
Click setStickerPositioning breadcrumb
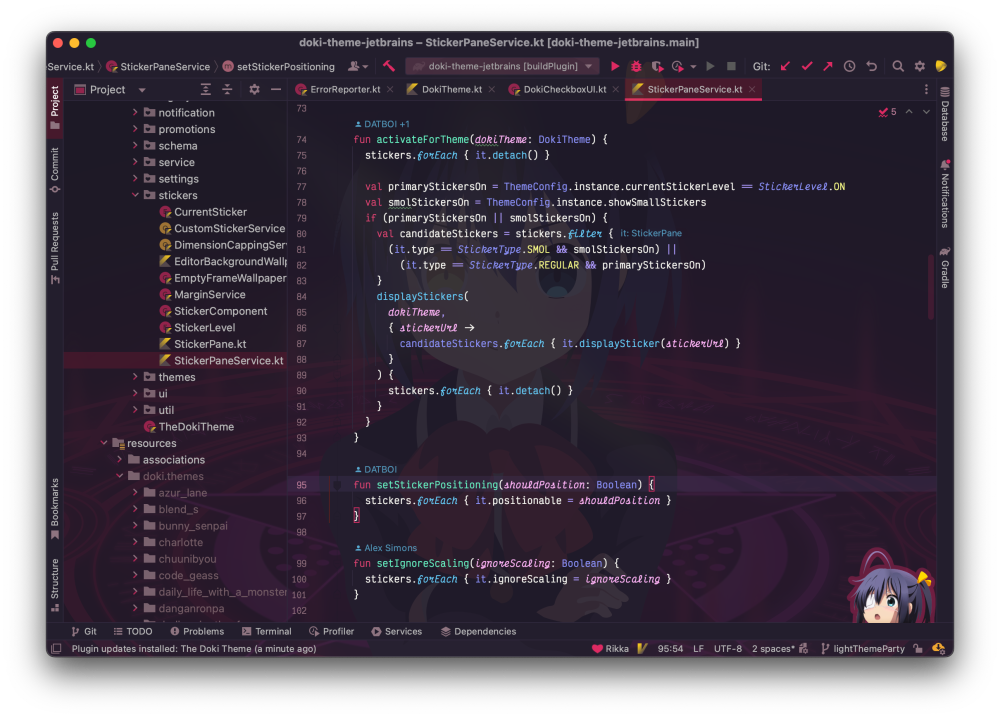279,66
